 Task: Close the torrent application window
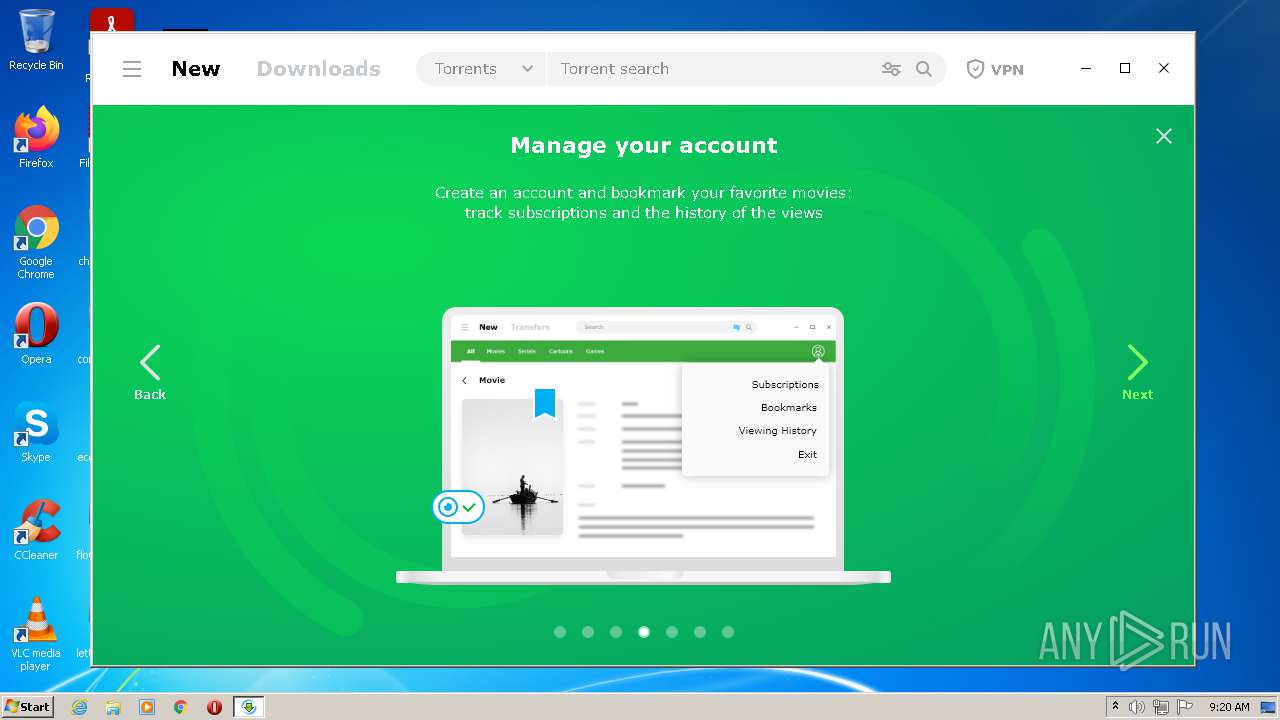coord(1164,68)
